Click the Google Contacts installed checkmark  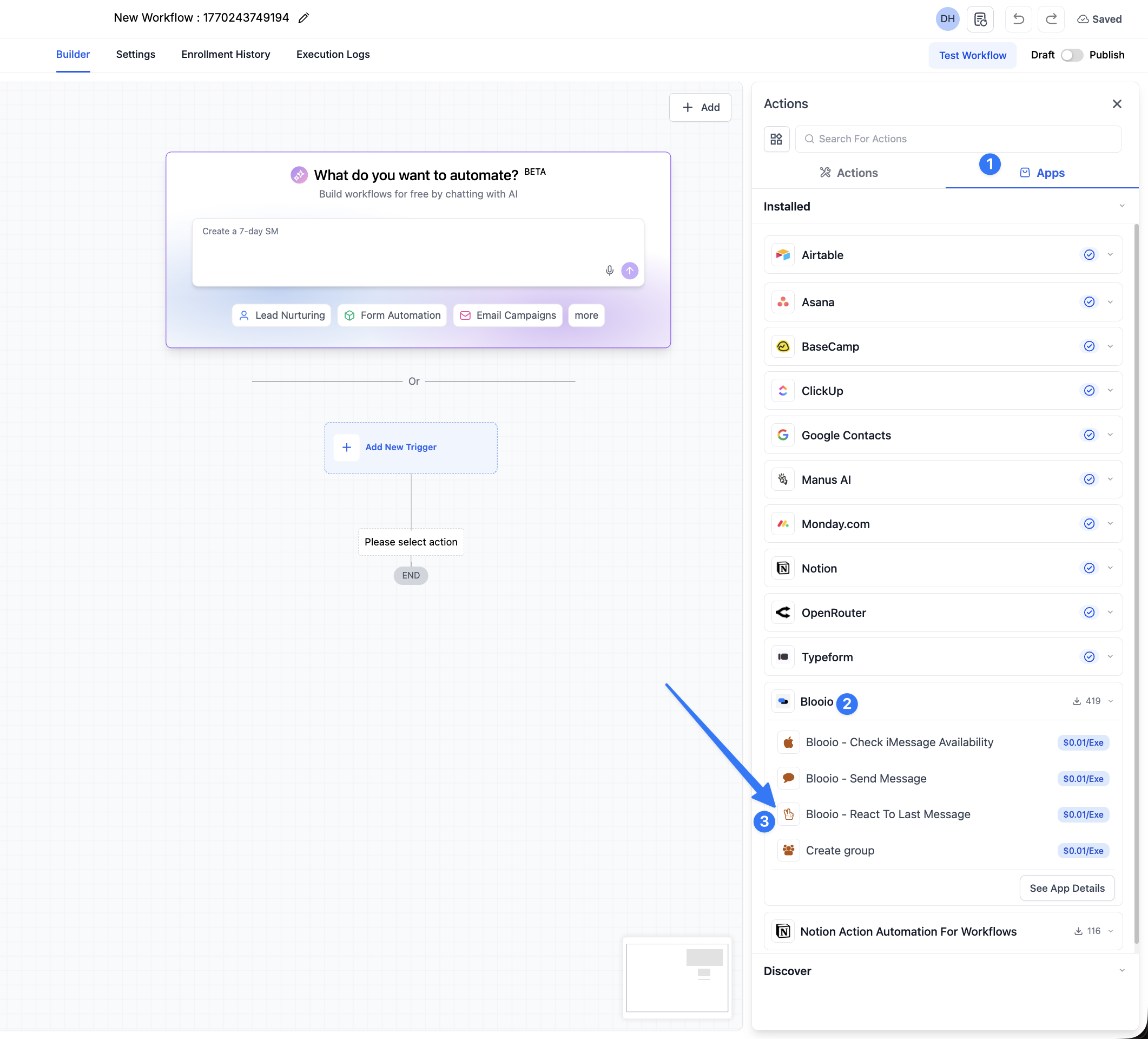click(1089, 435)
